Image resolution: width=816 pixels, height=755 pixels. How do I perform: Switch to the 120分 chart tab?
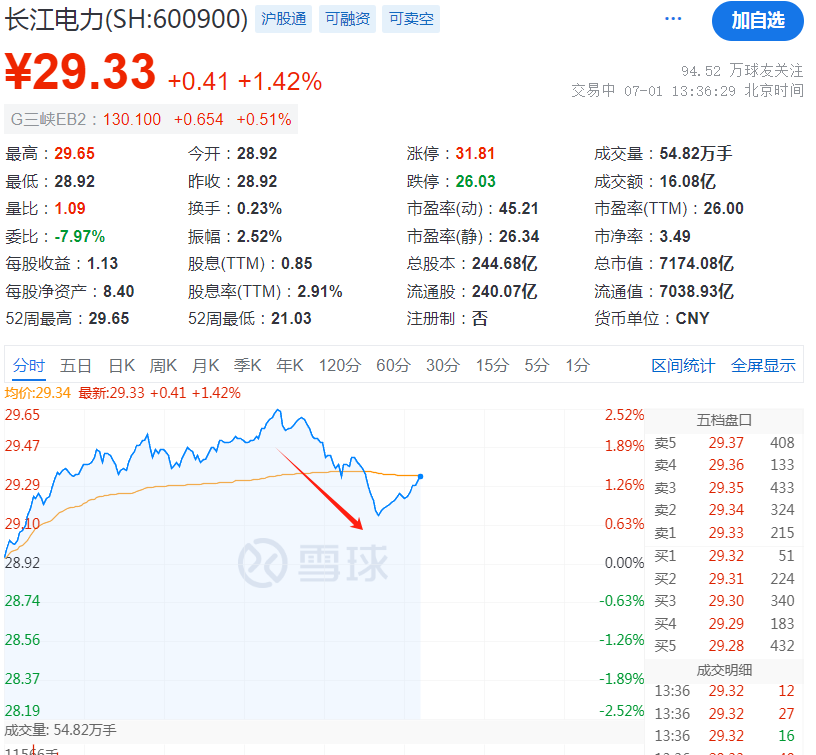click(x=340, y=365)
